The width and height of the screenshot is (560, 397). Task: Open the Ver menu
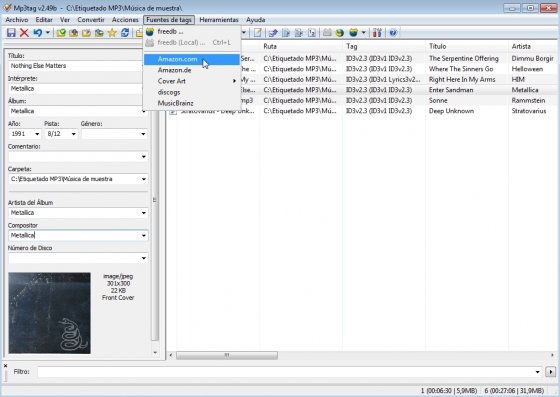pos(65,20)
